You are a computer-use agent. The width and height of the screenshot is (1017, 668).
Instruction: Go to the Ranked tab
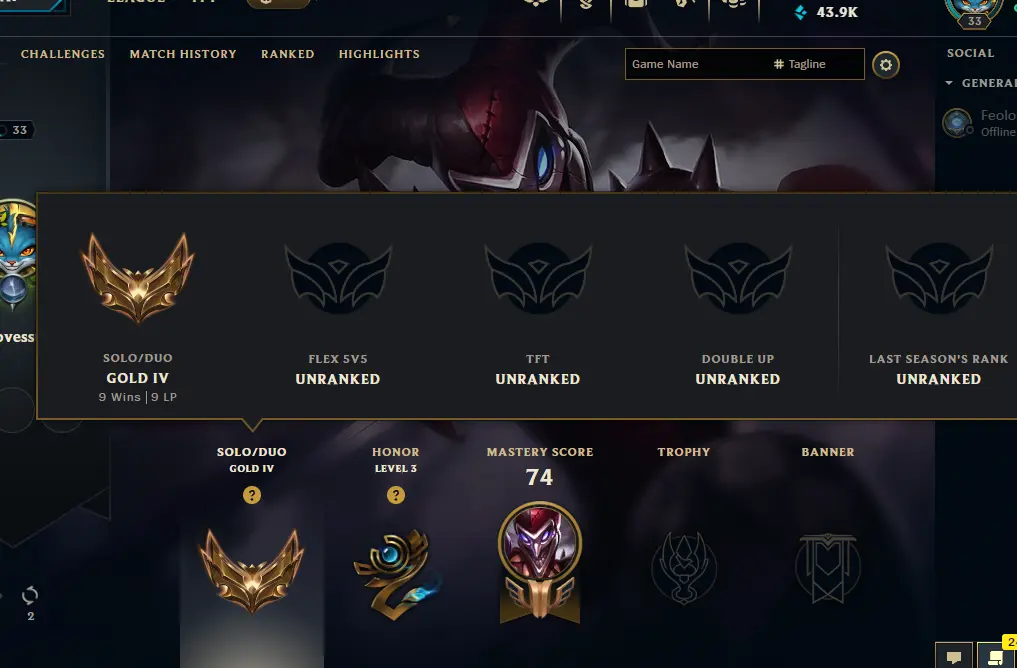click(287, 54)
